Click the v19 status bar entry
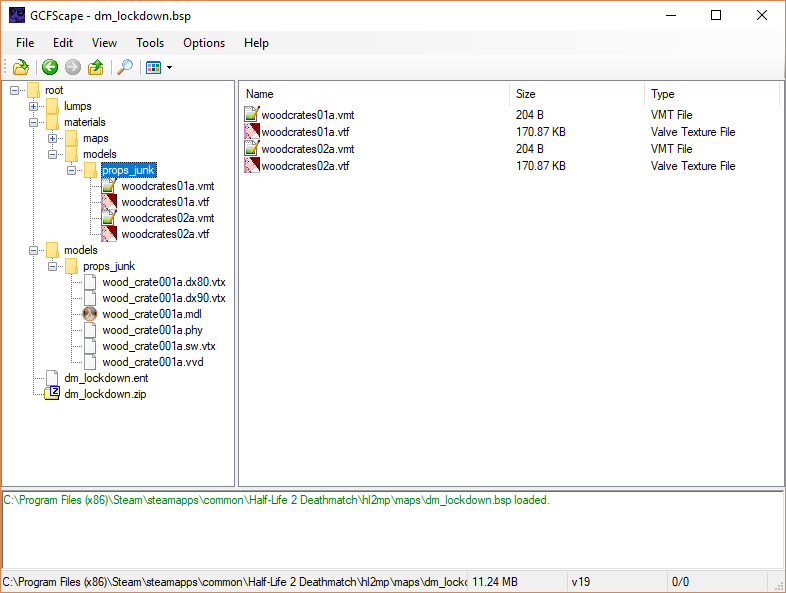This screenshot has width=786, height=593. click(x=580, y=582)
